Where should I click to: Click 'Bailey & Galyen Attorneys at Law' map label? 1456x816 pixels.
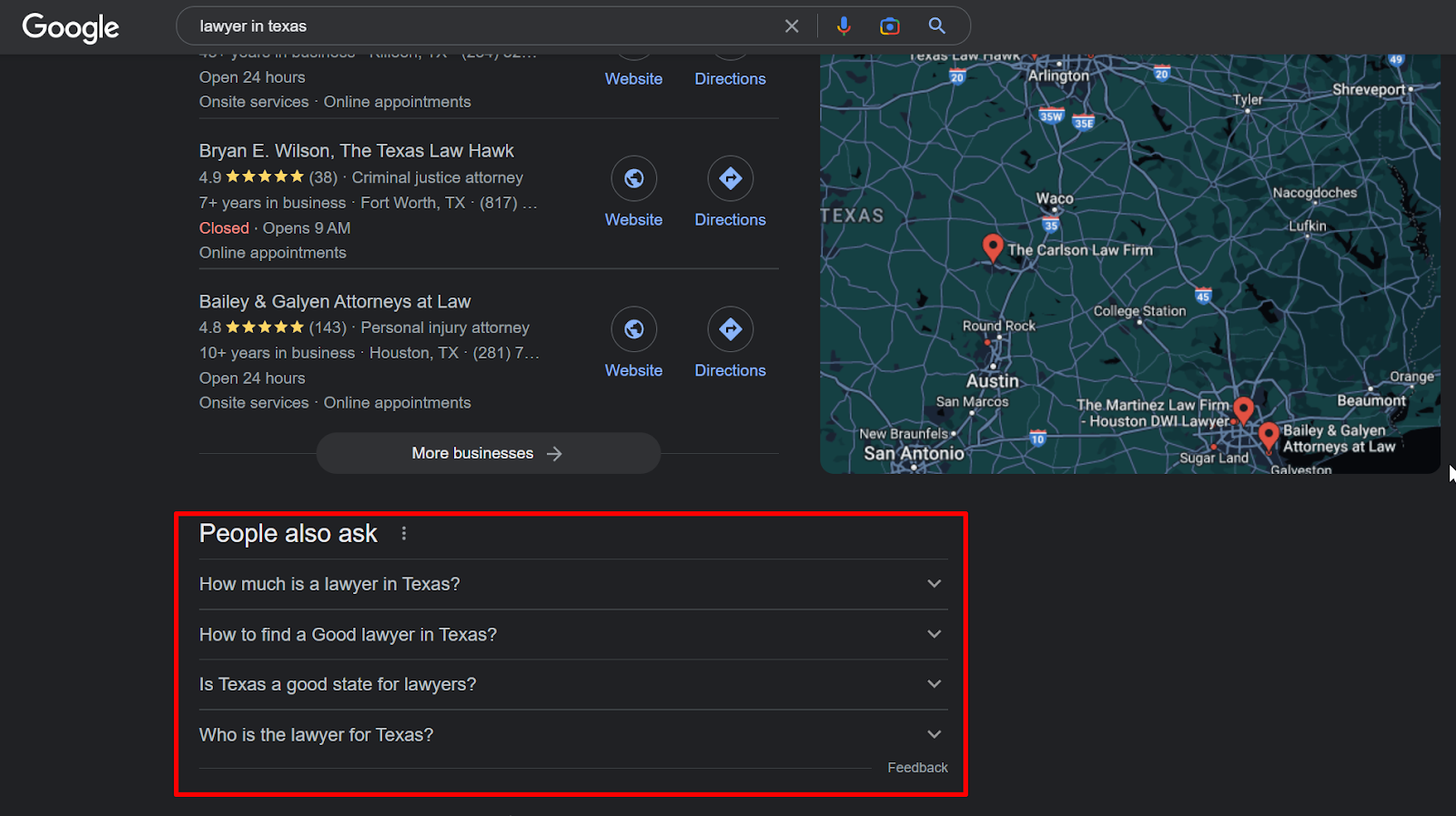coord(1340,438)
